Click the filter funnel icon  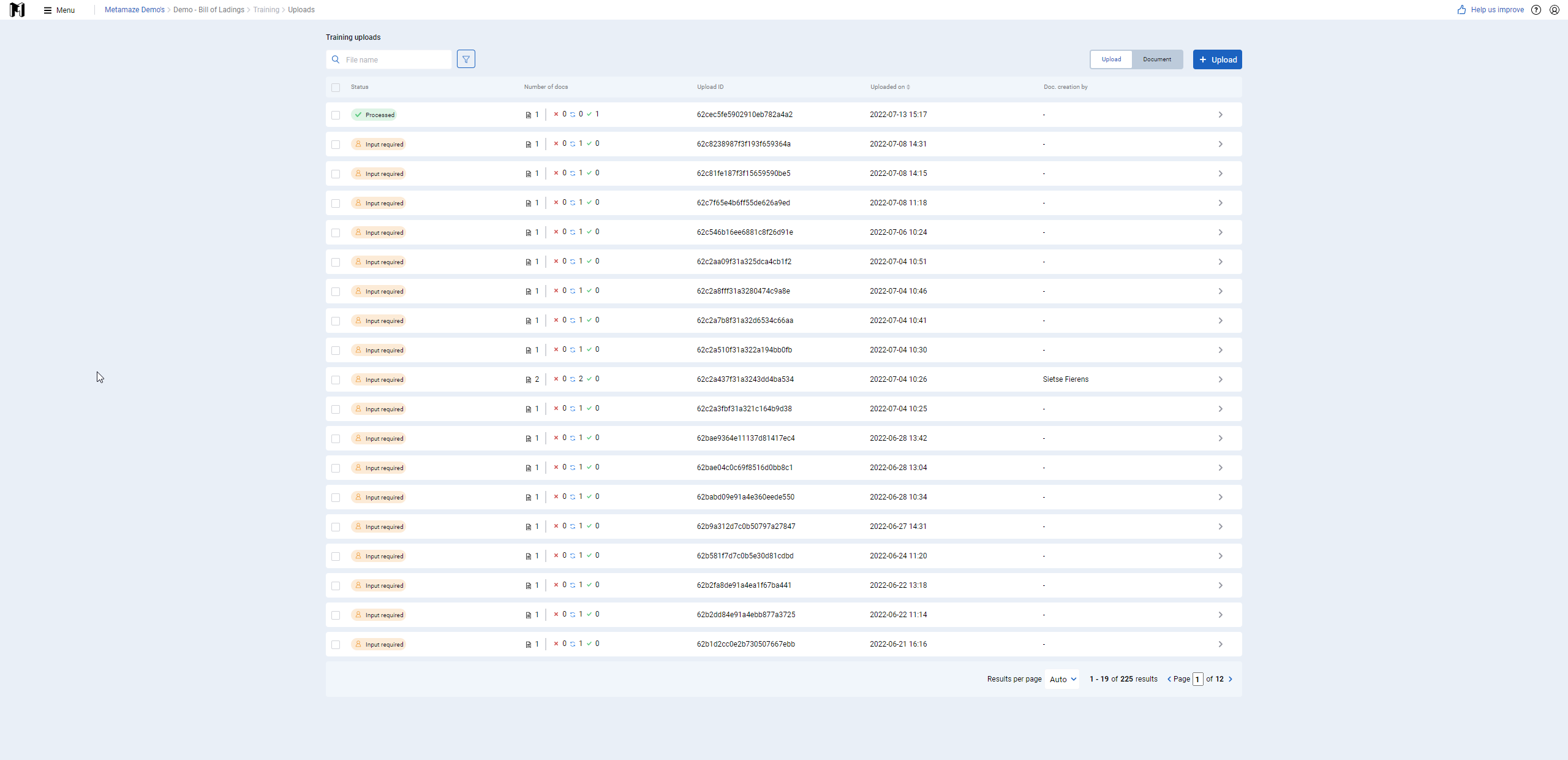[466, 59]
